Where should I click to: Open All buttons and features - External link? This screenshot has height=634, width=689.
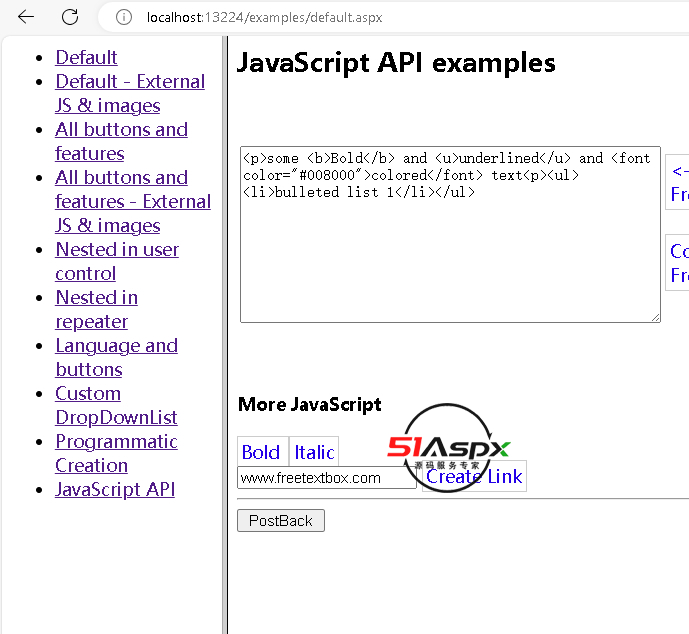[x=133, y=201]
